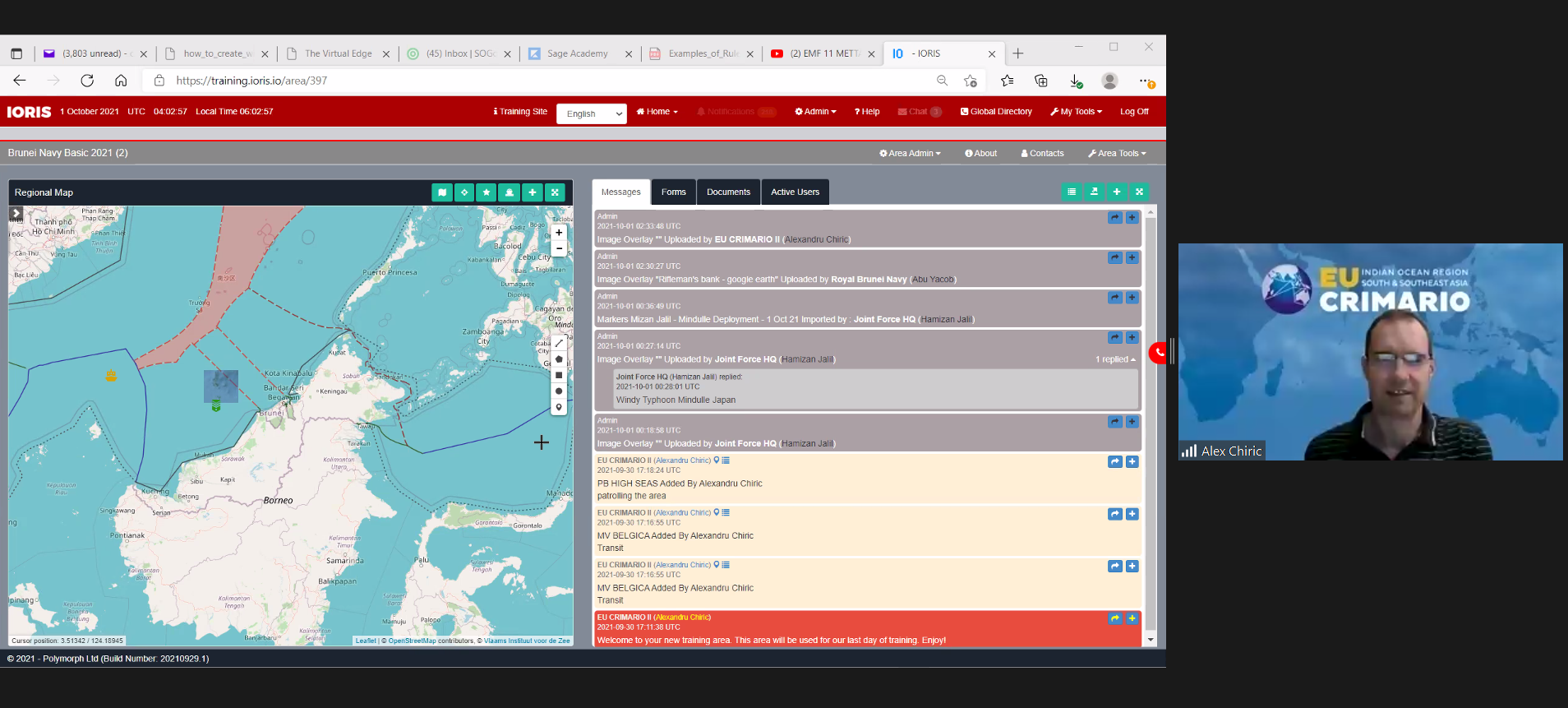Forward the 02:33:48 UTC image overlay message

[1115, 218]
